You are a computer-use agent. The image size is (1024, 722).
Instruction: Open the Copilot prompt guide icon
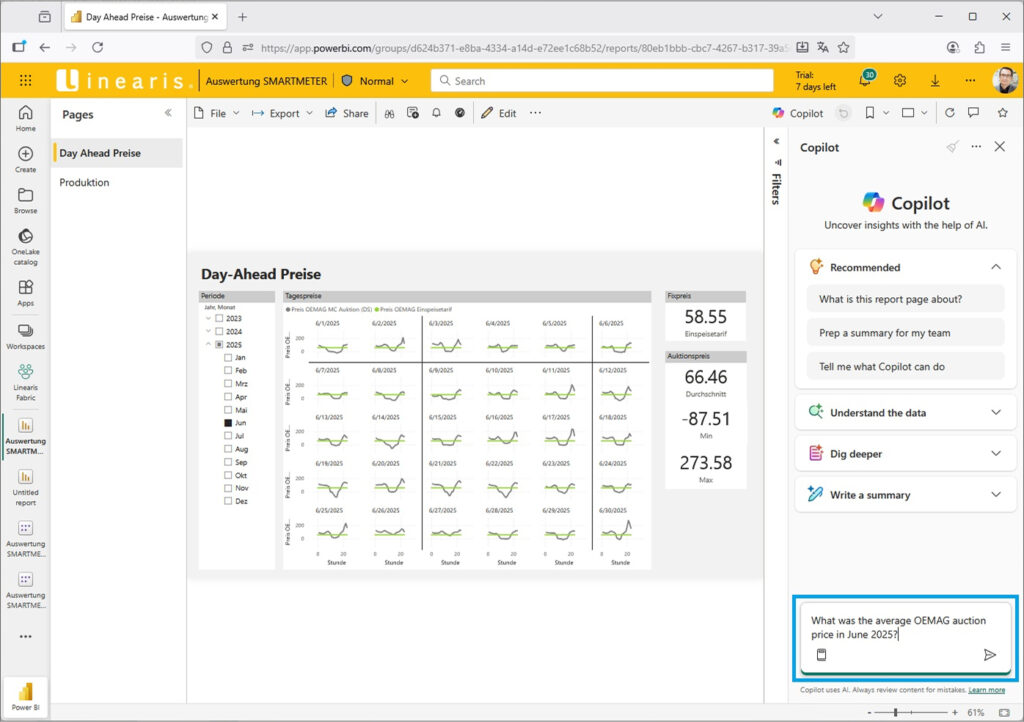click(822, 655)
